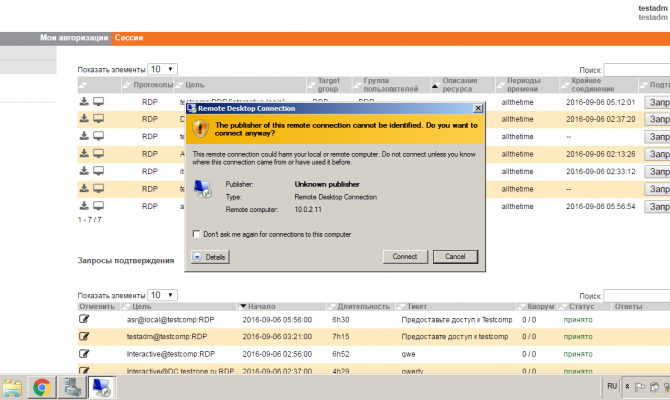Open the lower table's items-per-page dropdown
This screenshot has width=670, height=400.
point(162,295)
